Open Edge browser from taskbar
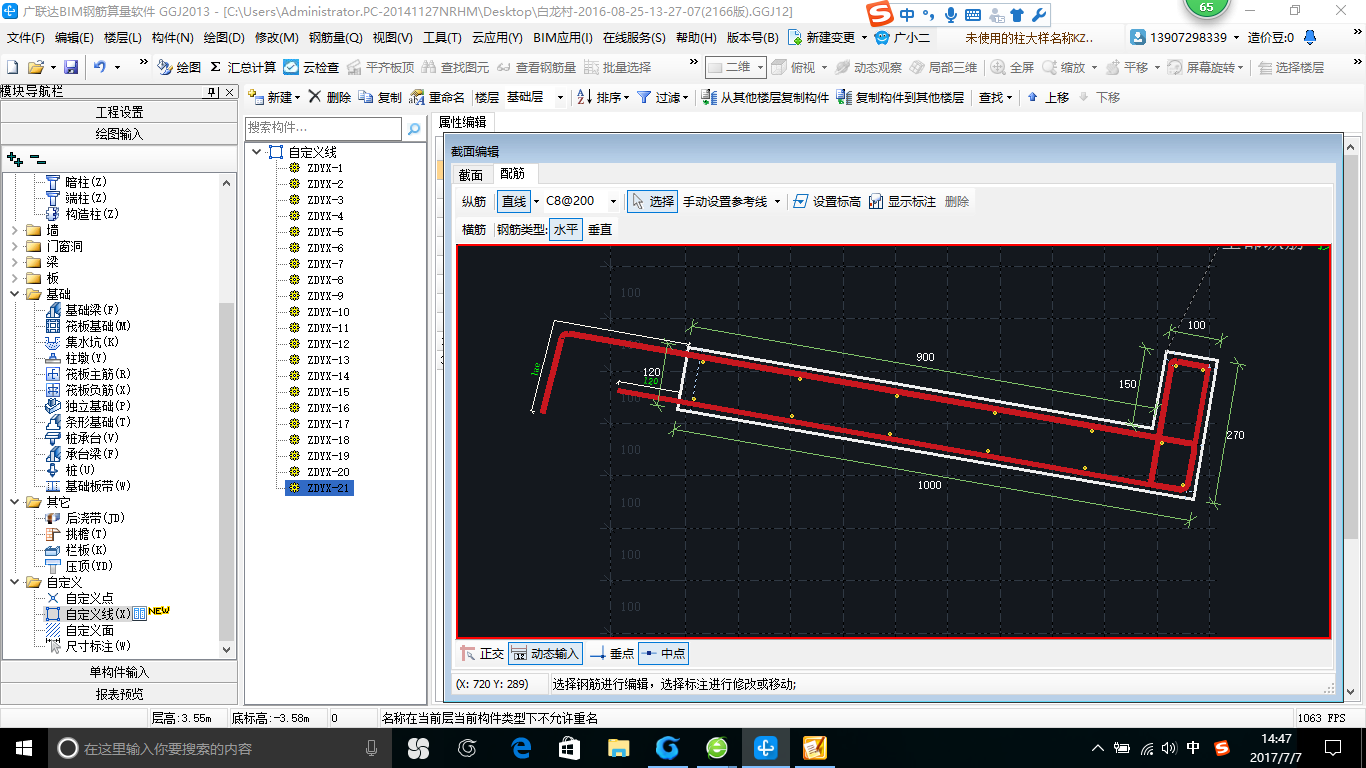The image size is (1366, 768). 521,748
